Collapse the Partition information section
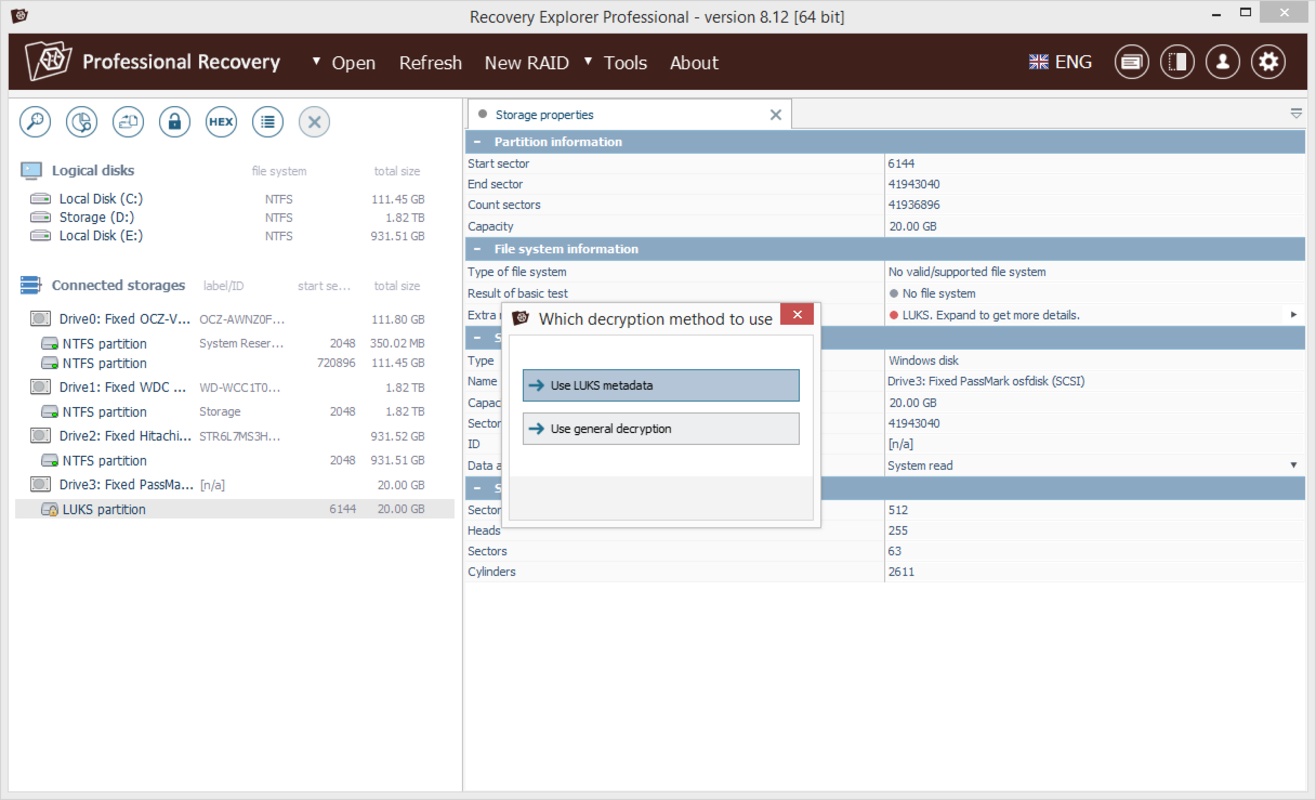 tap(478, 142)
